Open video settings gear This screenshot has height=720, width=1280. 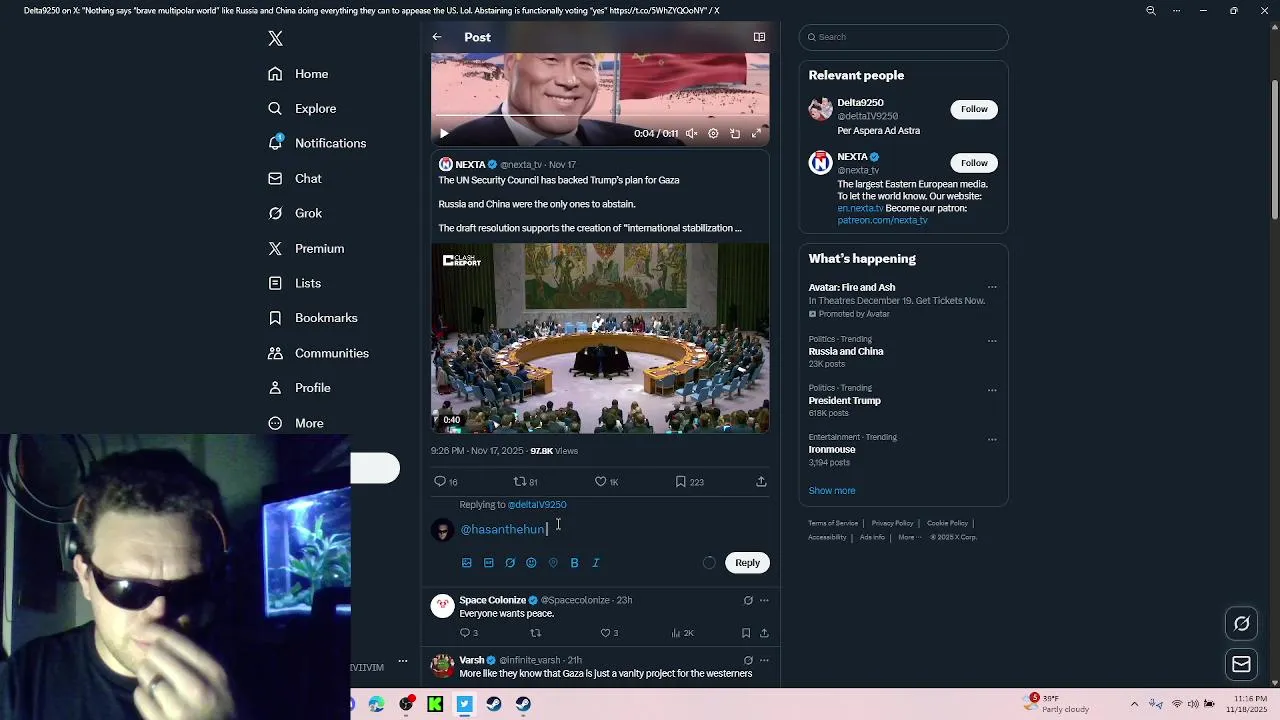pos(713,133)
